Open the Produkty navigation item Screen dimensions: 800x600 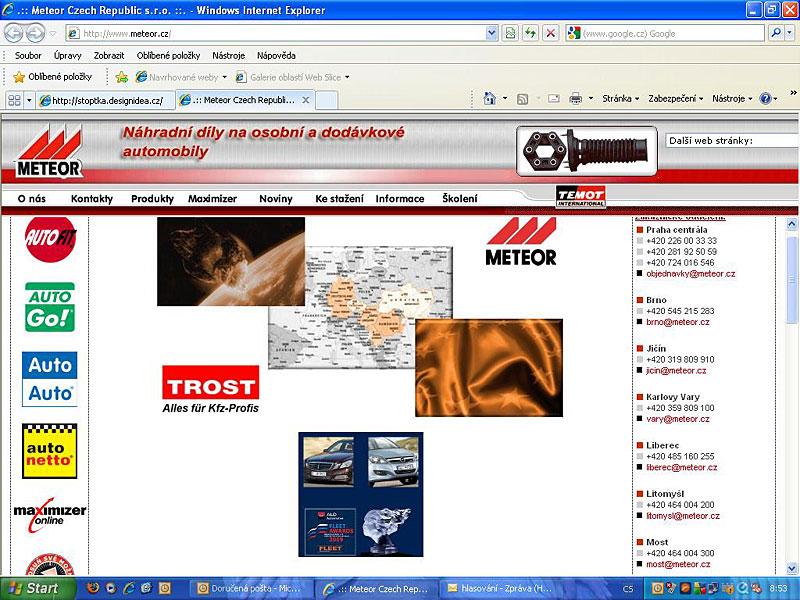[153, 199]
